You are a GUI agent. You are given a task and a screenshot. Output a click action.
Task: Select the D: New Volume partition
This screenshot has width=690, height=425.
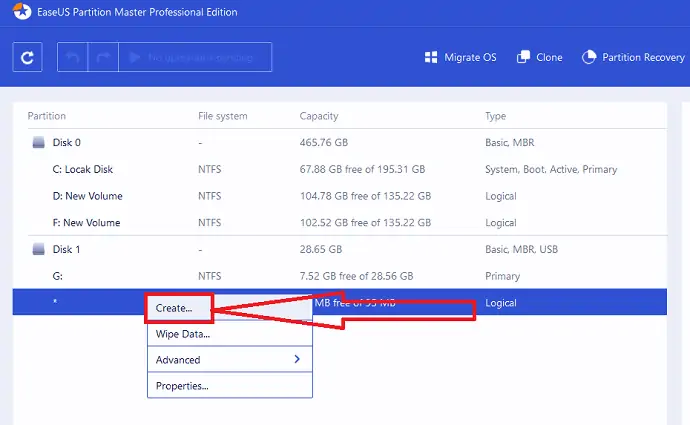[88, 196]
